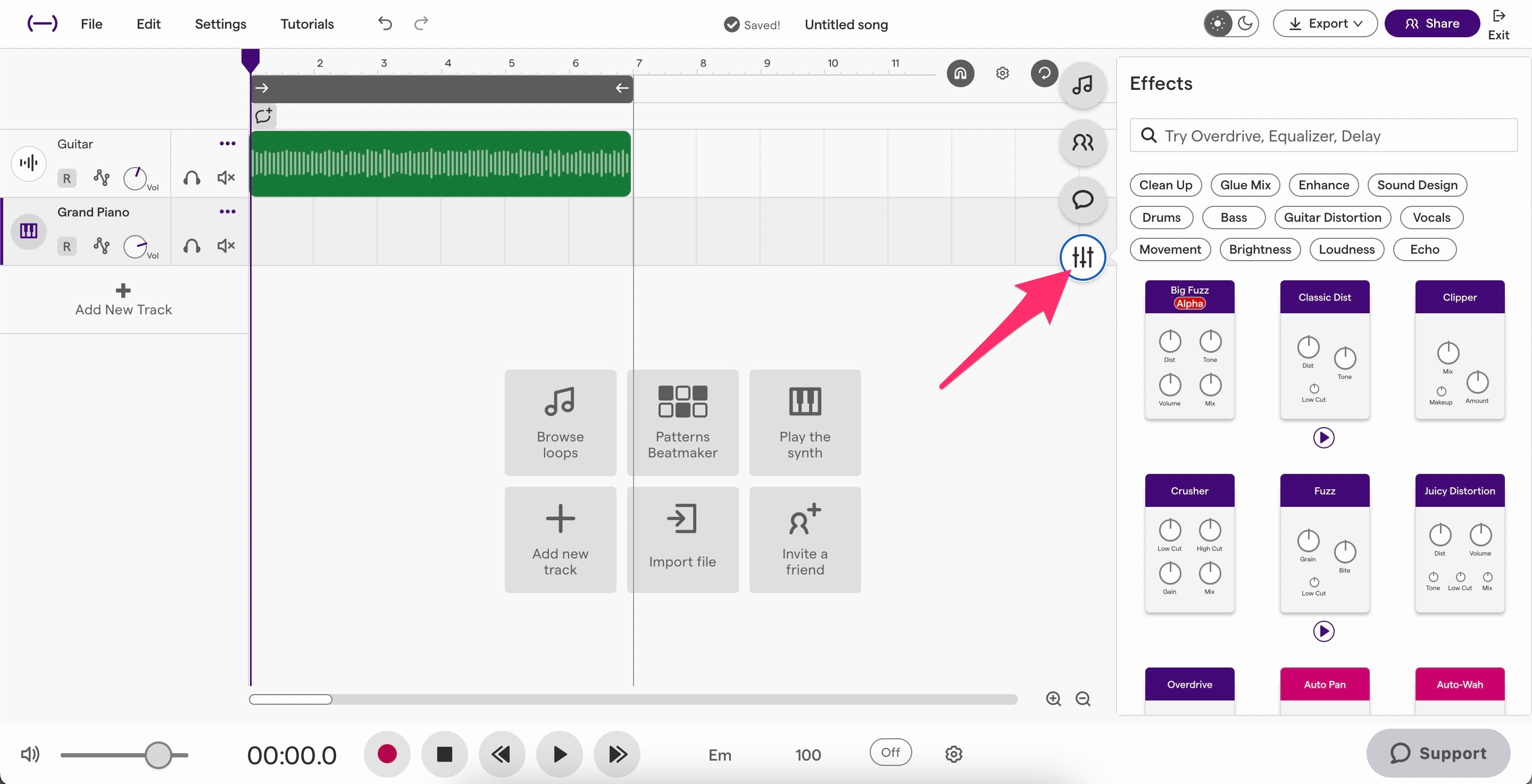Viewport: 1532px width, 784px height.
Task: Open the Grand Piano track options menu
Action: [x=227, y=211]
